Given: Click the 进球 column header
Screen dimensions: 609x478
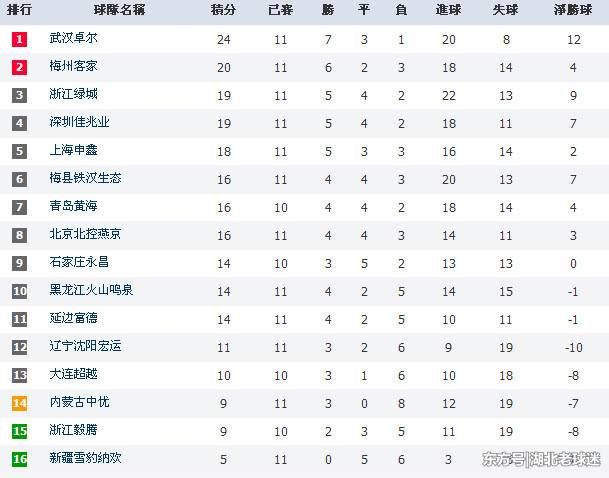Looking at the screenshot, I should click(x=449, y=11).
